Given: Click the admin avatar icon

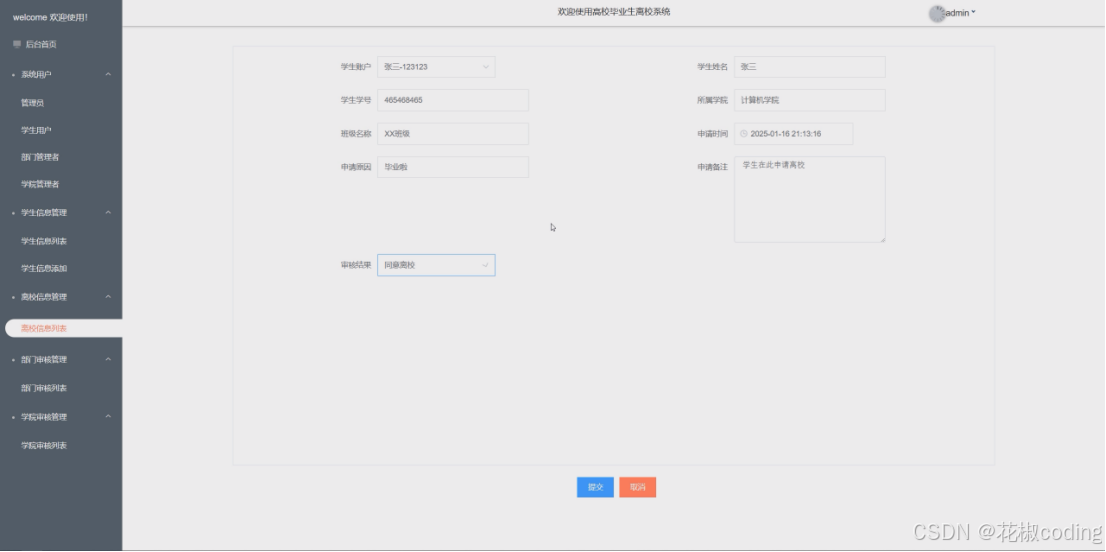Looking at the screenshot, I should 937,13.
